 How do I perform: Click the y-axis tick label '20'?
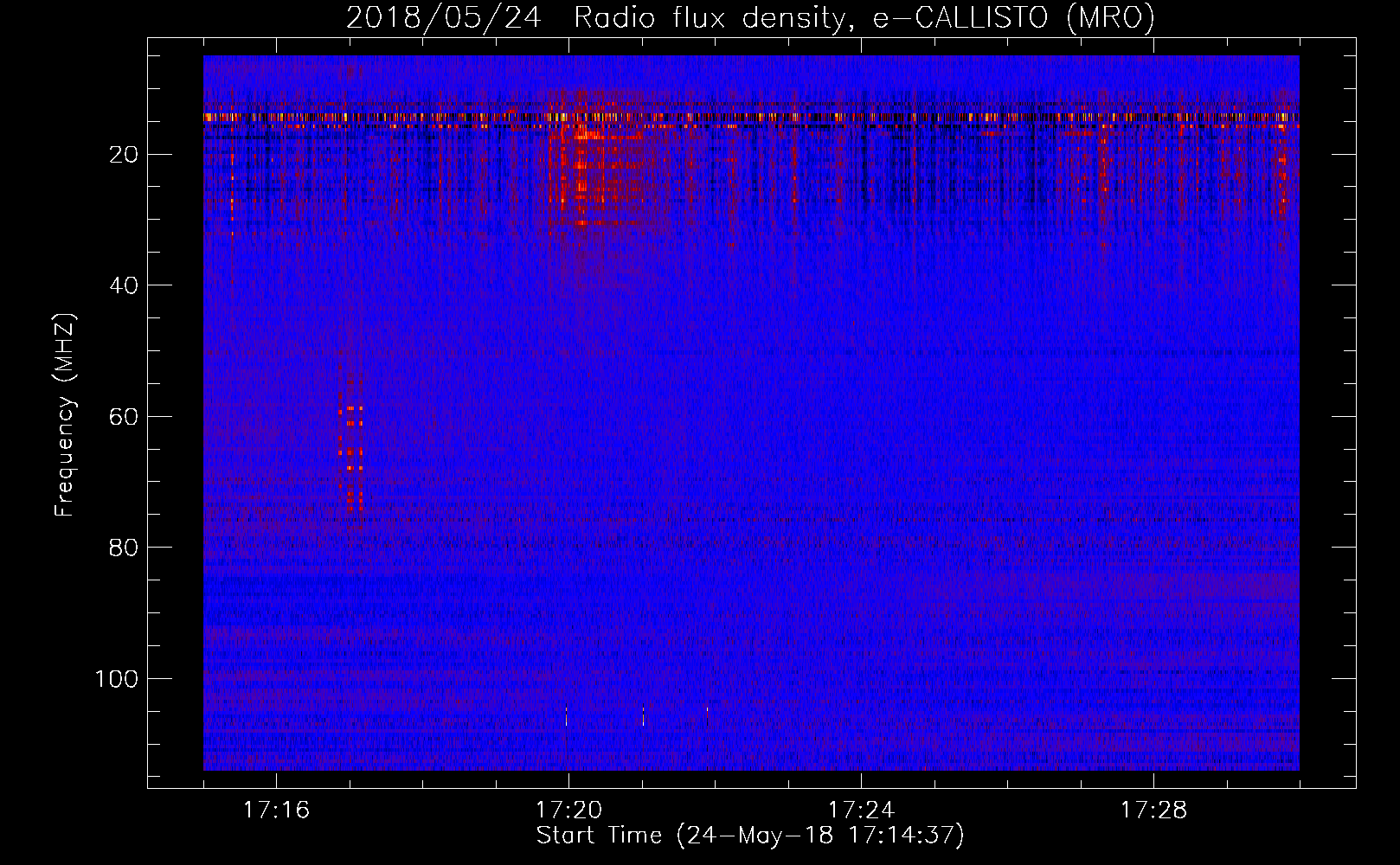[x=125, y=155]
